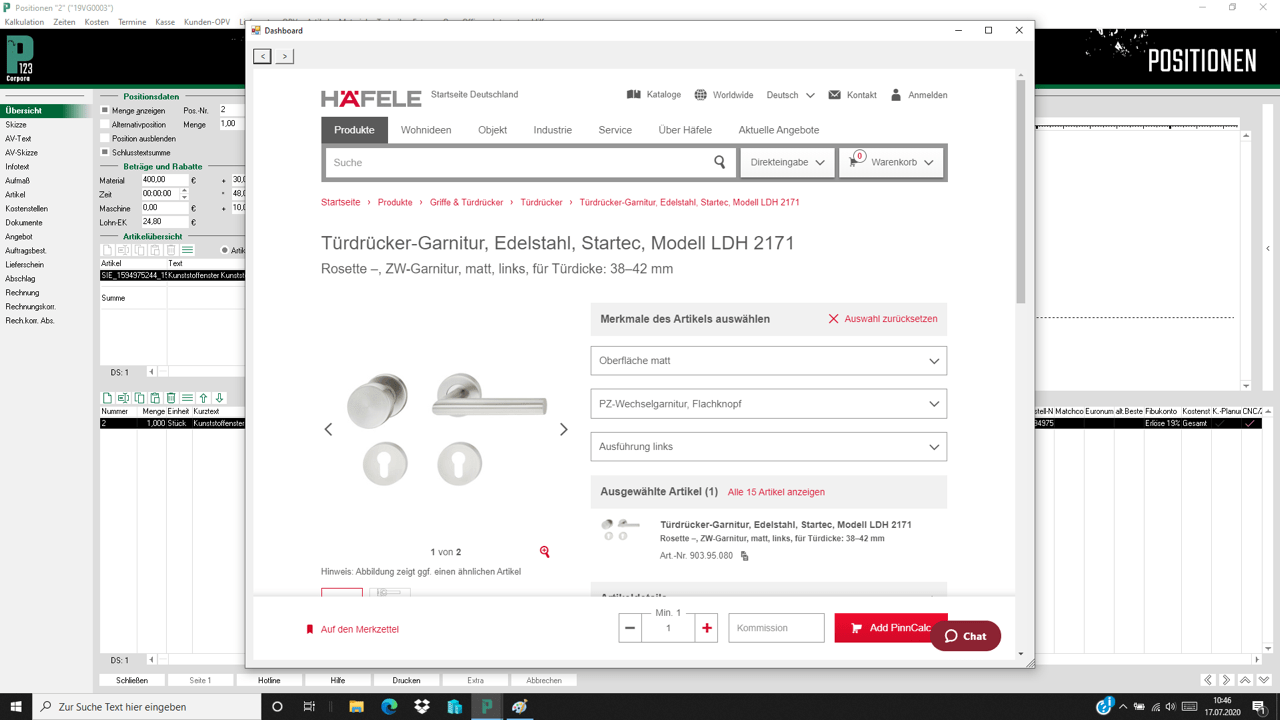The height and width of the screenshot is (720, 1280).
Task: Click Auf den Merkzettel bookmark link
Action: pos(352,629)
